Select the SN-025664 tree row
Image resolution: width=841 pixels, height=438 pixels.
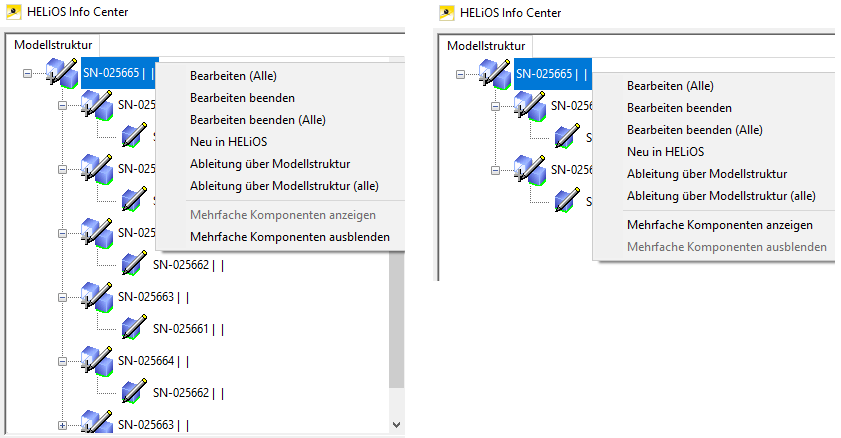153,361
